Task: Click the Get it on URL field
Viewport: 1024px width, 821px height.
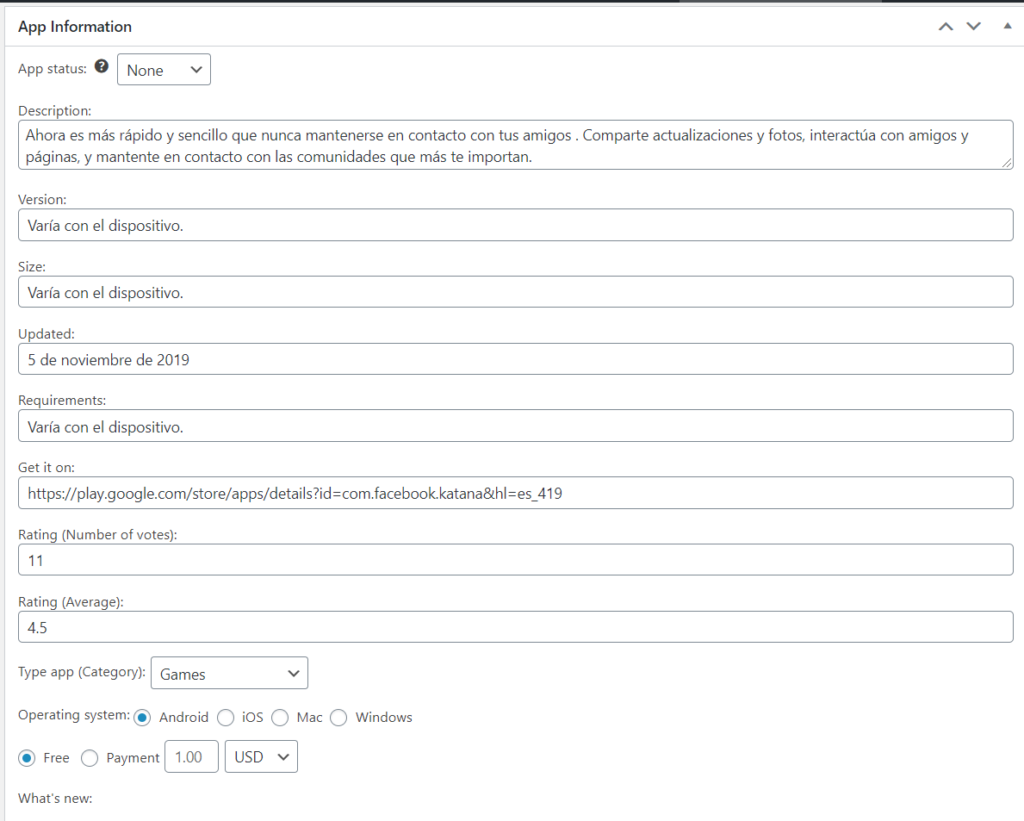Action: 516,494
